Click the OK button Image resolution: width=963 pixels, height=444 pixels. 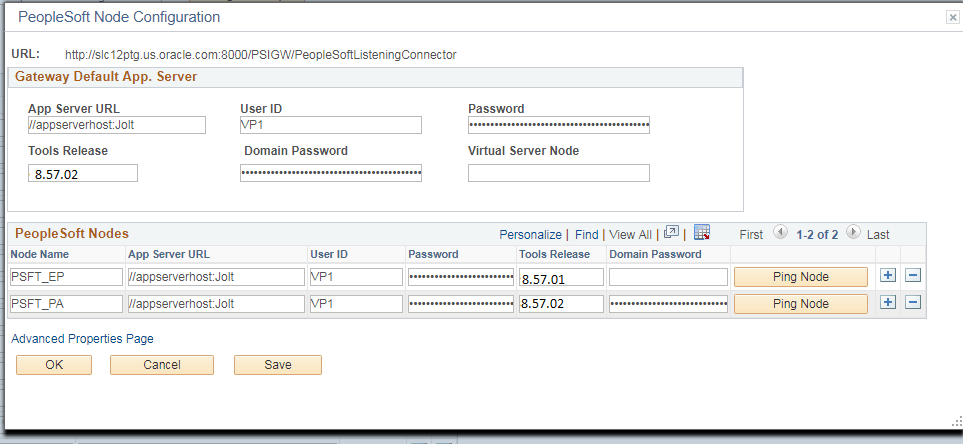(x=54, y=365)
